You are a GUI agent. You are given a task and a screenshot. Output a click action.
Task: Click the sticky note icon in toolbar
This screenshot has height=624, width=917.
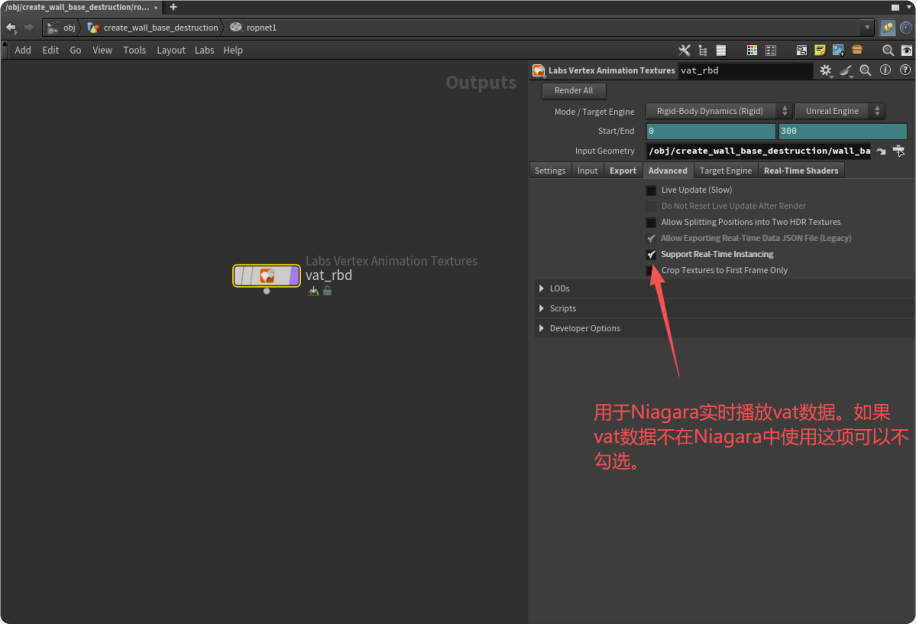point(820,50)
